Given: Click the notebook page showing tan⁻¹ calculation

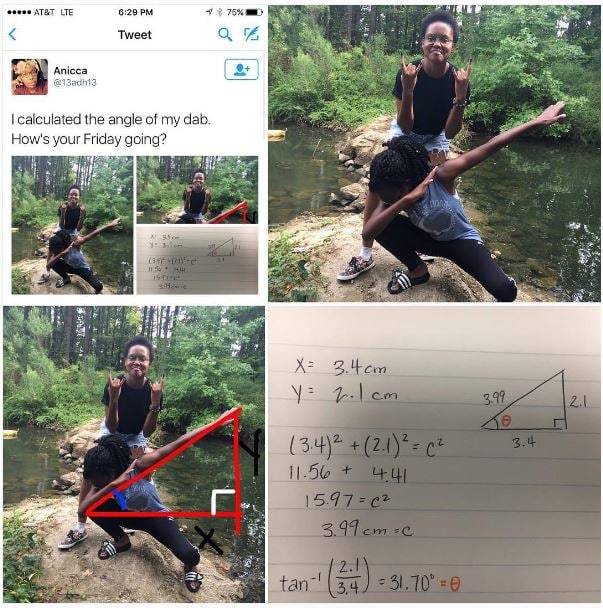Looking at the screenshot, I should tap(434, 454).
